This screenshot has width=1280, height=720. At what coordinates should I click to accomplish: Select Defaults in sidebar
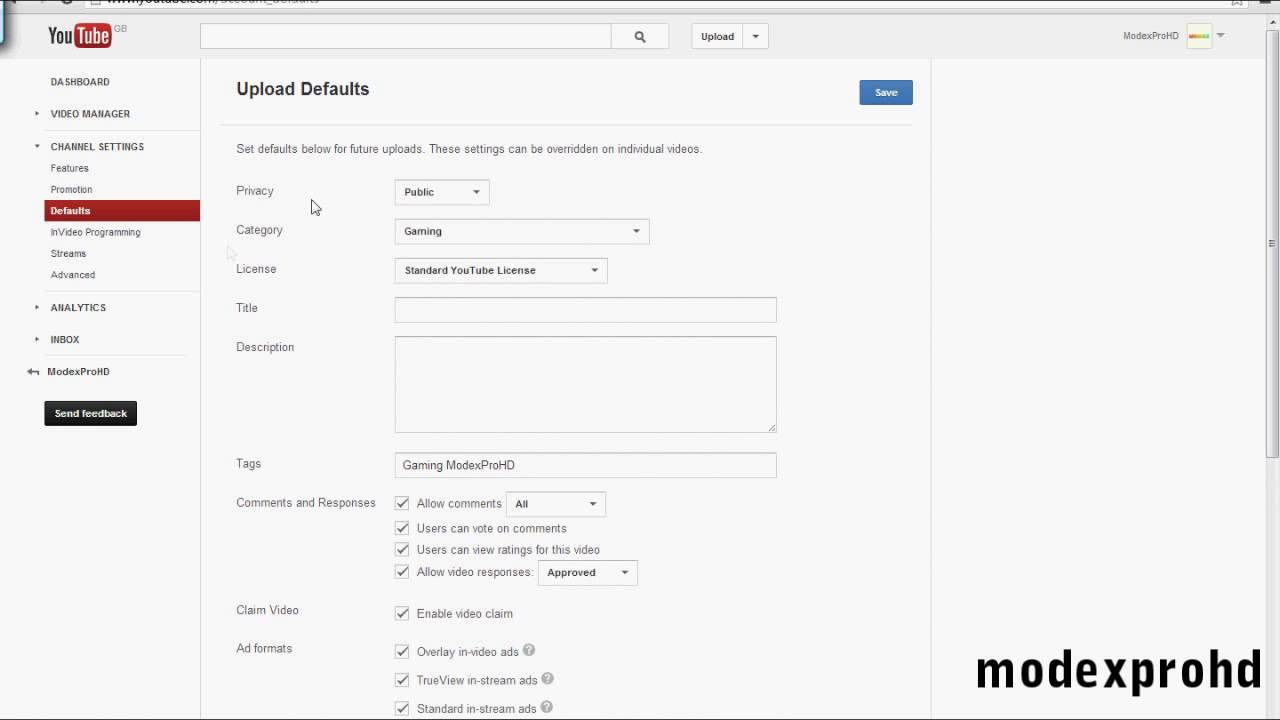tap(122, 211)
